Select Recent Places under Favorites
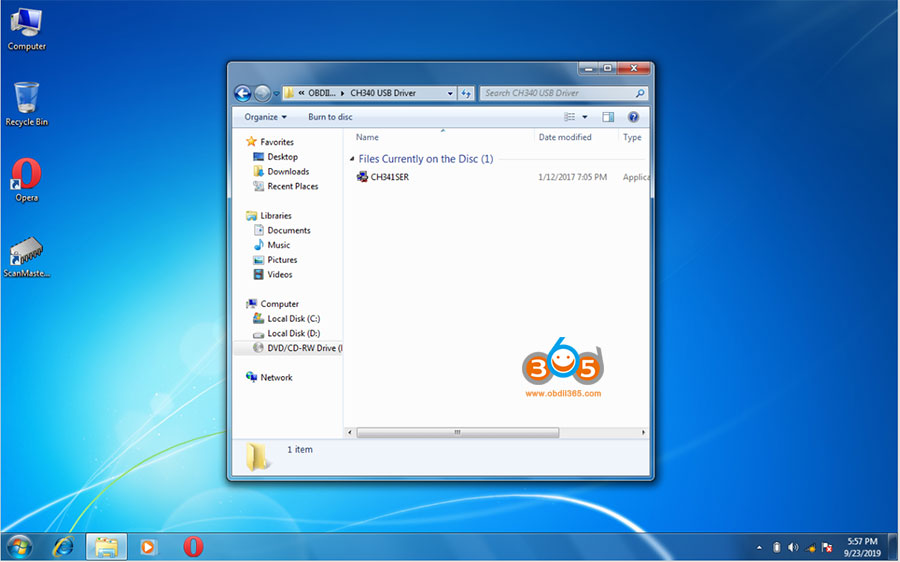 (x=286, y=187)
